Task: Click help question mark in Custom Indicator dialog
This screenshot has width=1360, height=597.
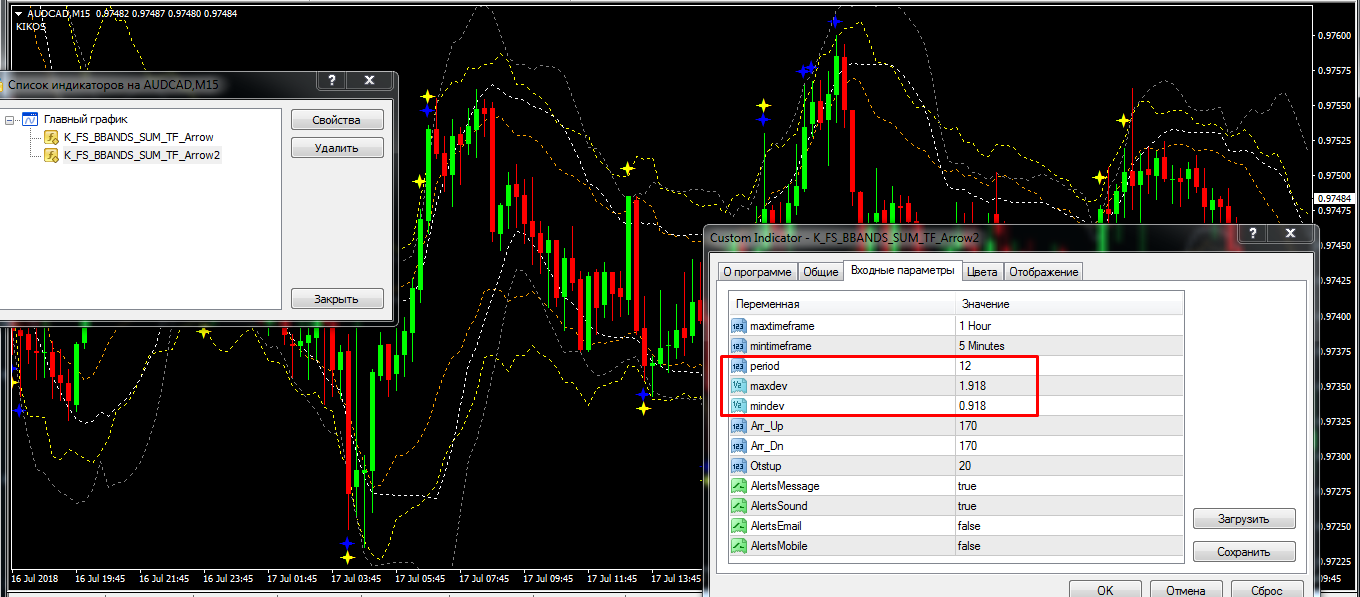Action: point(1253,234)
